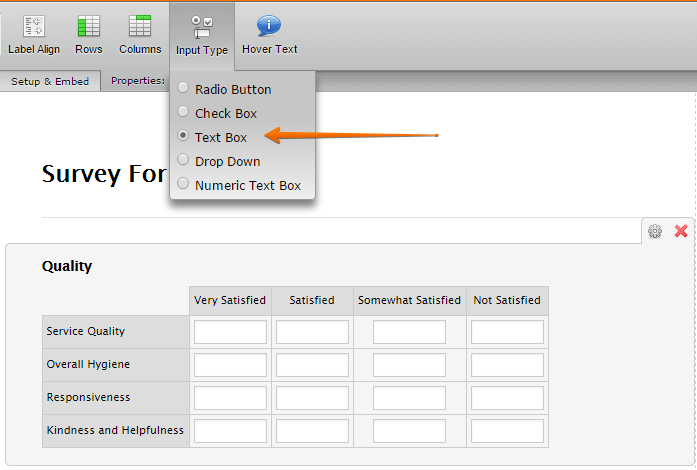Delete the question with the red X
697x470 pixels.
[x=681, y=231]
